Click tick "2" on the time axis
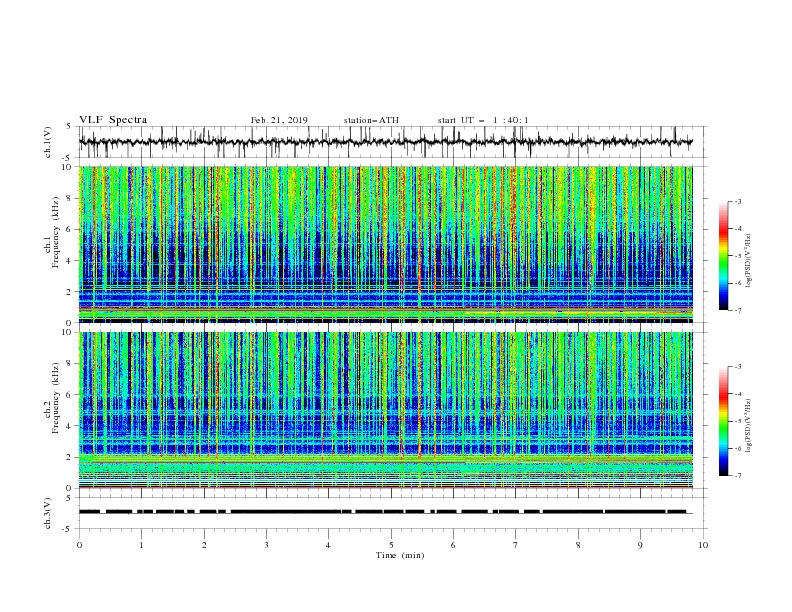The image size is (792, 612). coord(204,545)
